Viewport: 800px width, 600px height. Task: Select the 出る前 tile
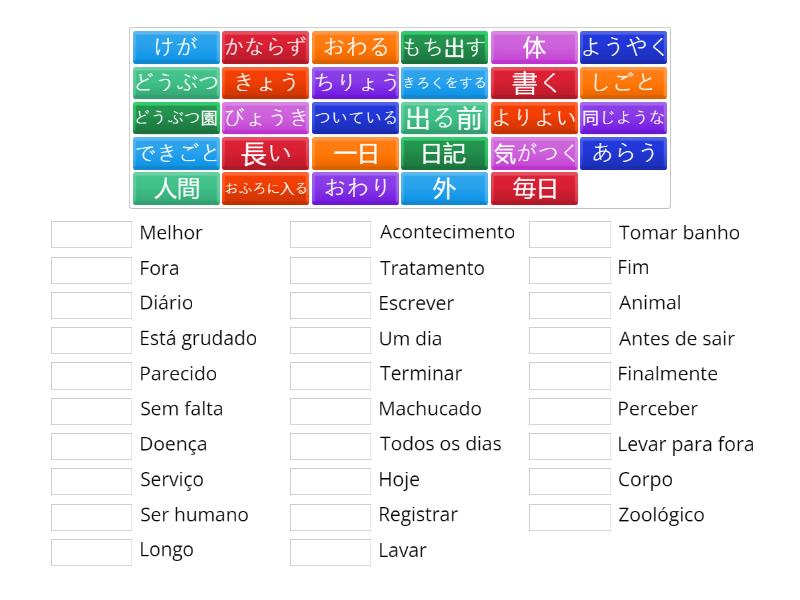pos(444,117)
